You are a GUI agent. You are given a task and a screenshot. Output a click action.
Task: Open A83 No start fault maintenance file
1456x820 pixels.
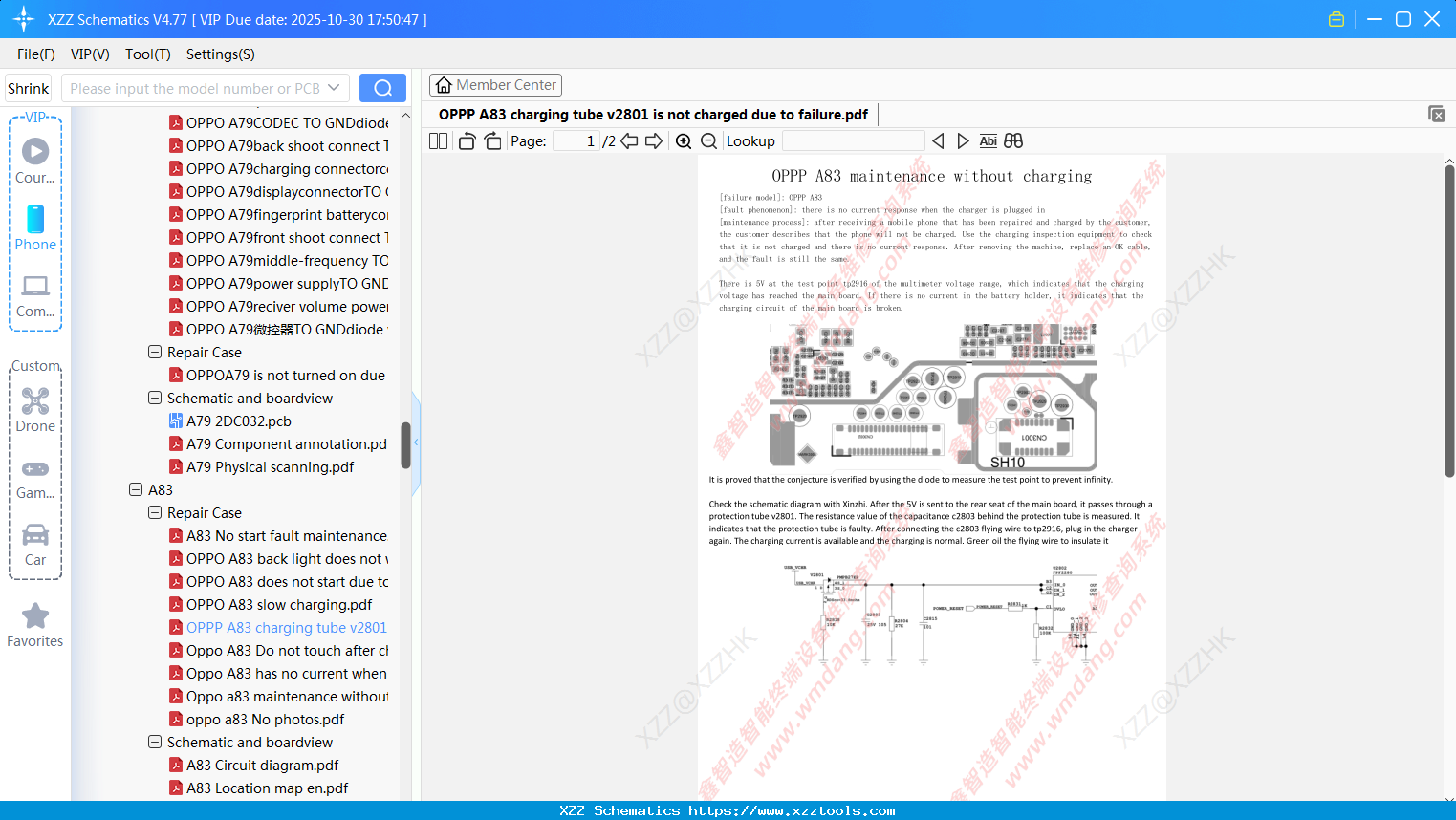[x=278, y=536]
